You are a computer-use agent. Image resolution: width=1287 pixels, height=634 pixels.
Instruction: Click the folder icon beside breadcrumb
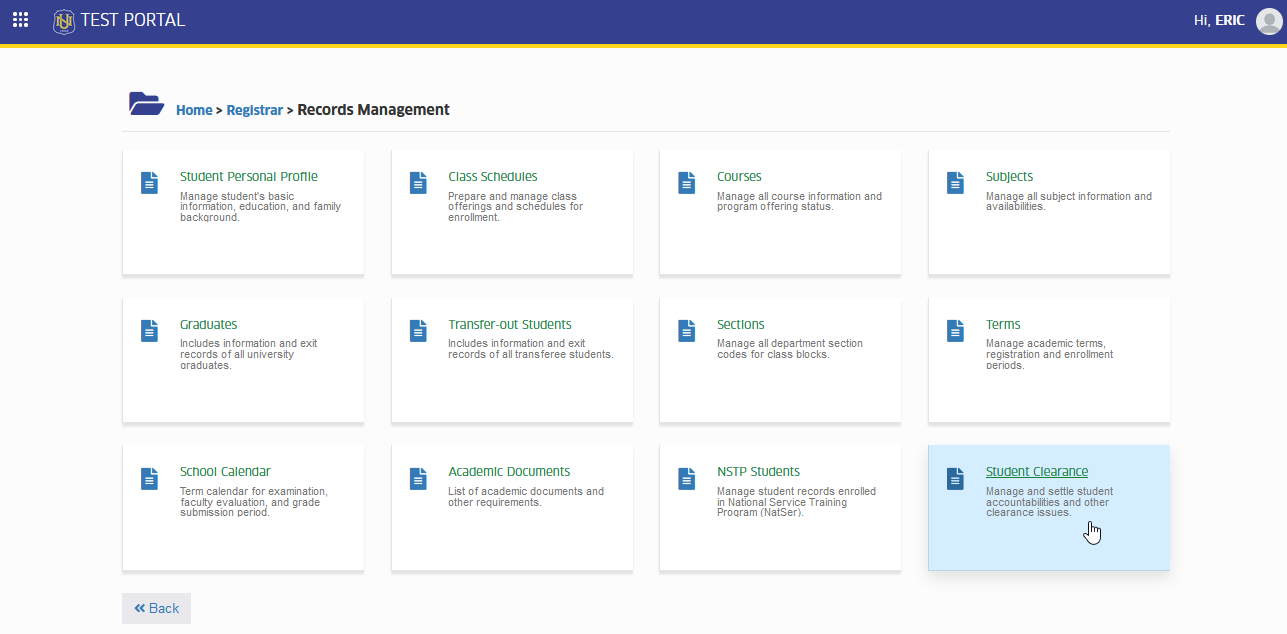pos(146,104)
